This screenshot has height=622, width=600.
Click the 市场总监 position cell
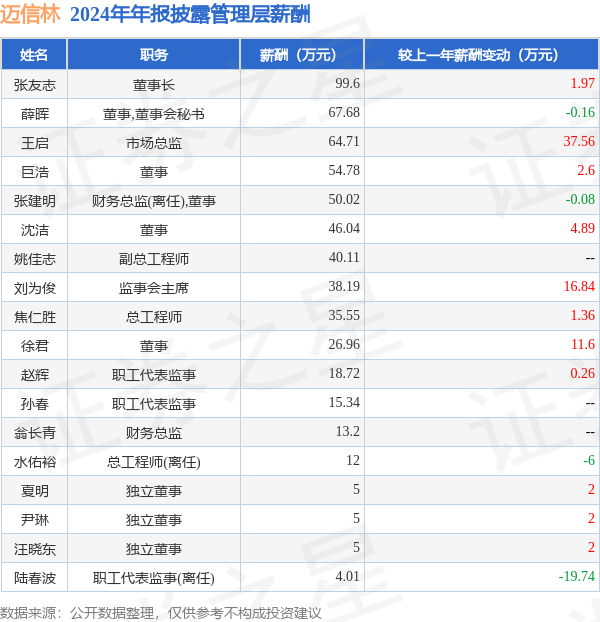click(x=154, y=143)
